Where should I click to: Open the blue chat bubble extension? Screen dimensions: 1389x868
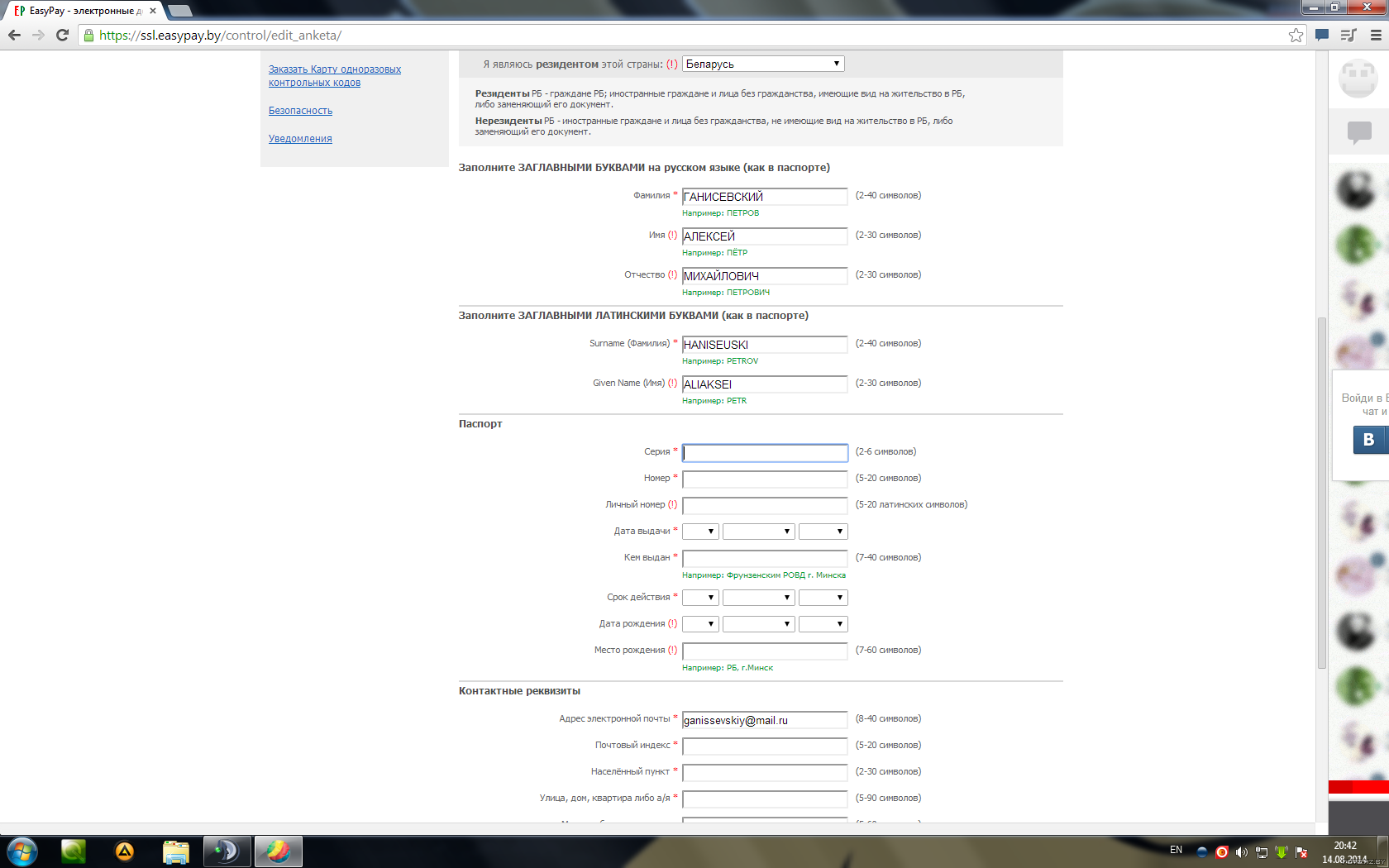click(x=1322, y=36)
